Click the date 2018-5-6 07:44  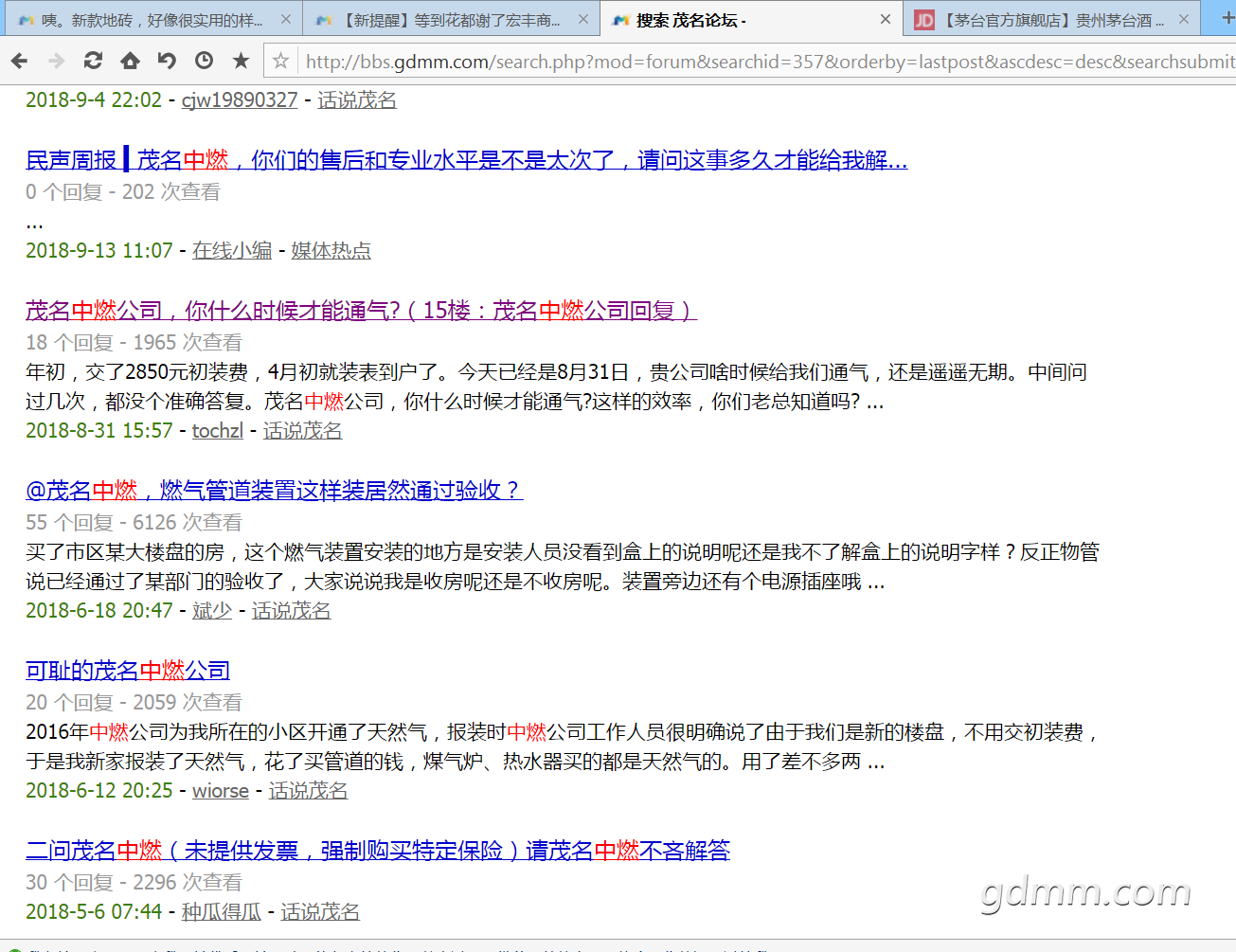94,912
